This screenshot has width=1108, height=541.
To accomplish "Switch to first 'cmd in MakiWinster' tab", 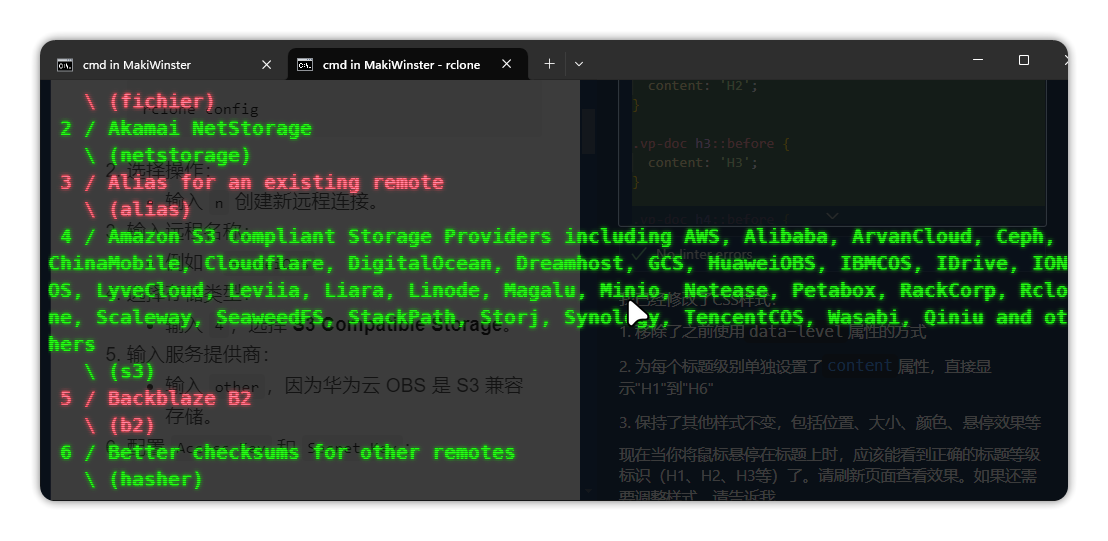I will pyautogui.click(x=165, y=64).
